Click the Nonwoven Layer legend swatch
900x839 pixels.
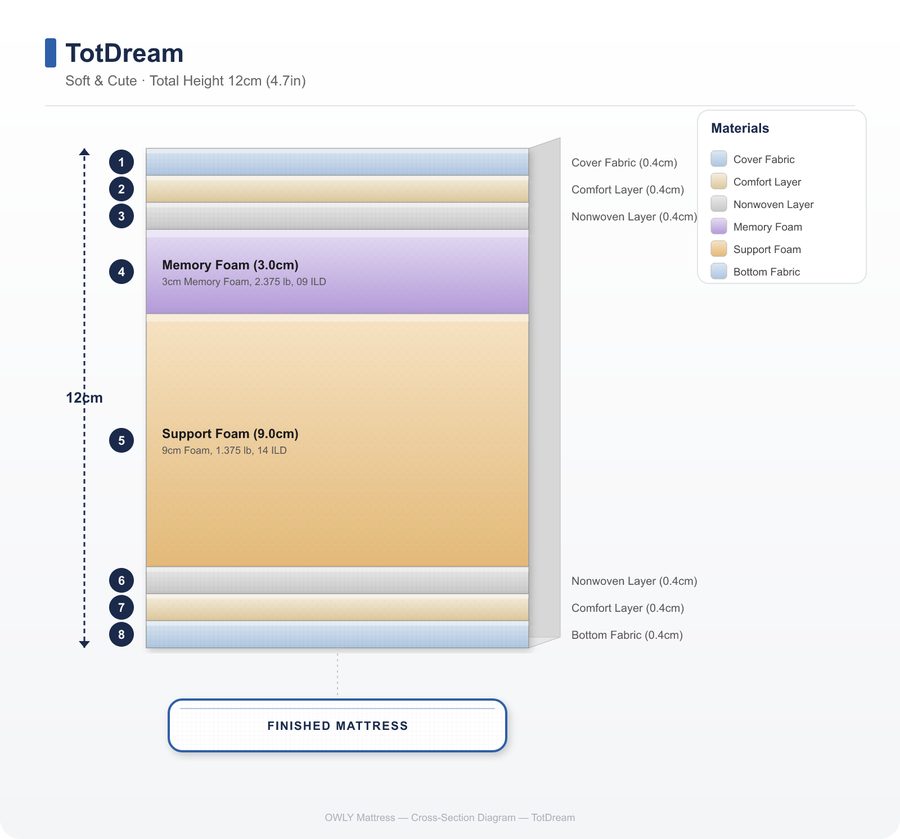719,204
